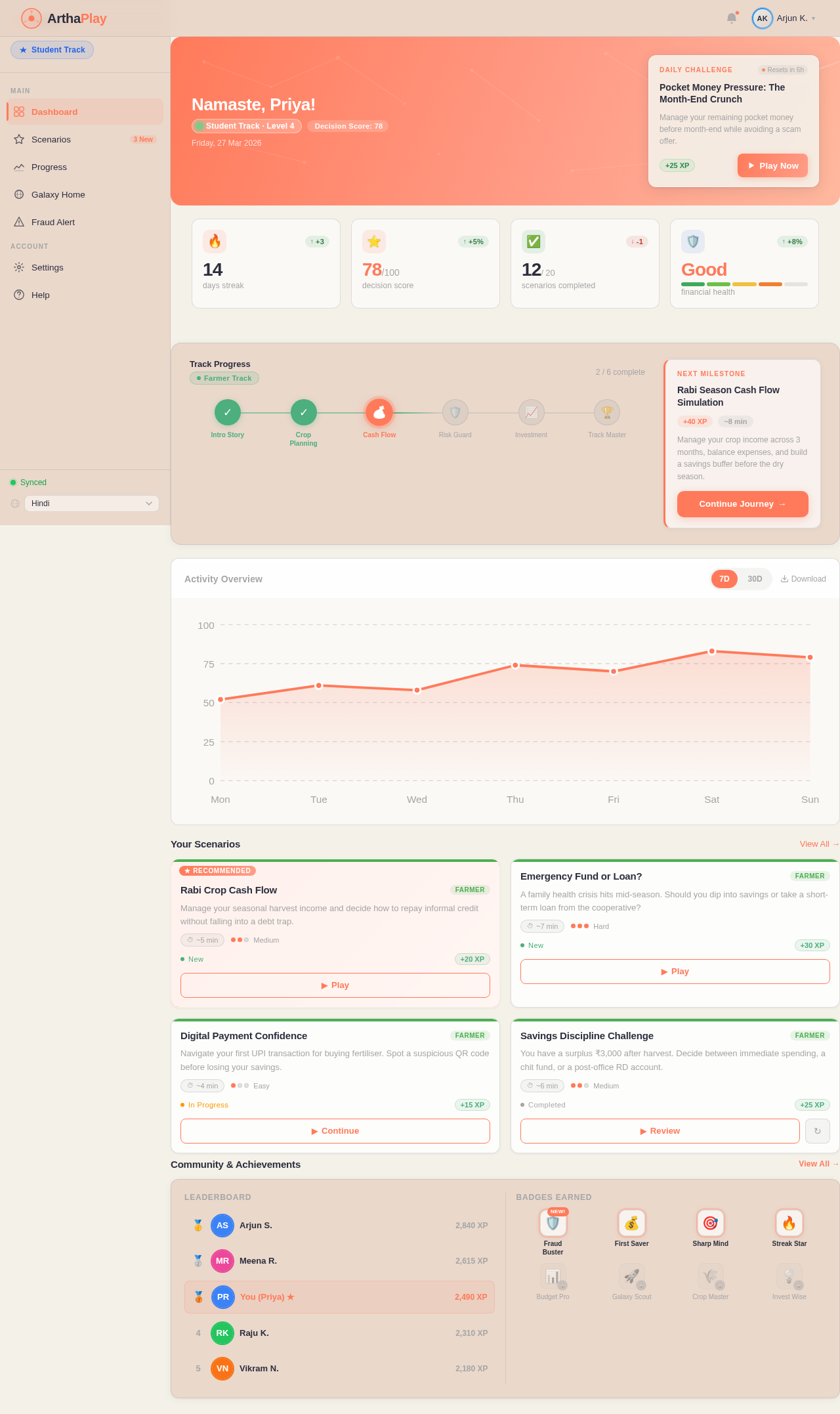Click the star icon on decision score card
This screenshot has width=840, height=1414.
(374, 242)
